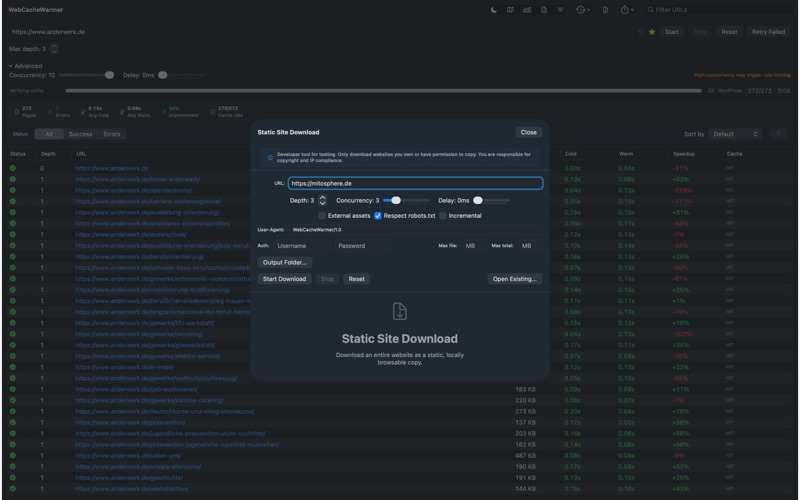The height and width of the screenshot is (500, 800).
Task: Click the green Improvement arrow icon
Action: (x=163, y=112)
